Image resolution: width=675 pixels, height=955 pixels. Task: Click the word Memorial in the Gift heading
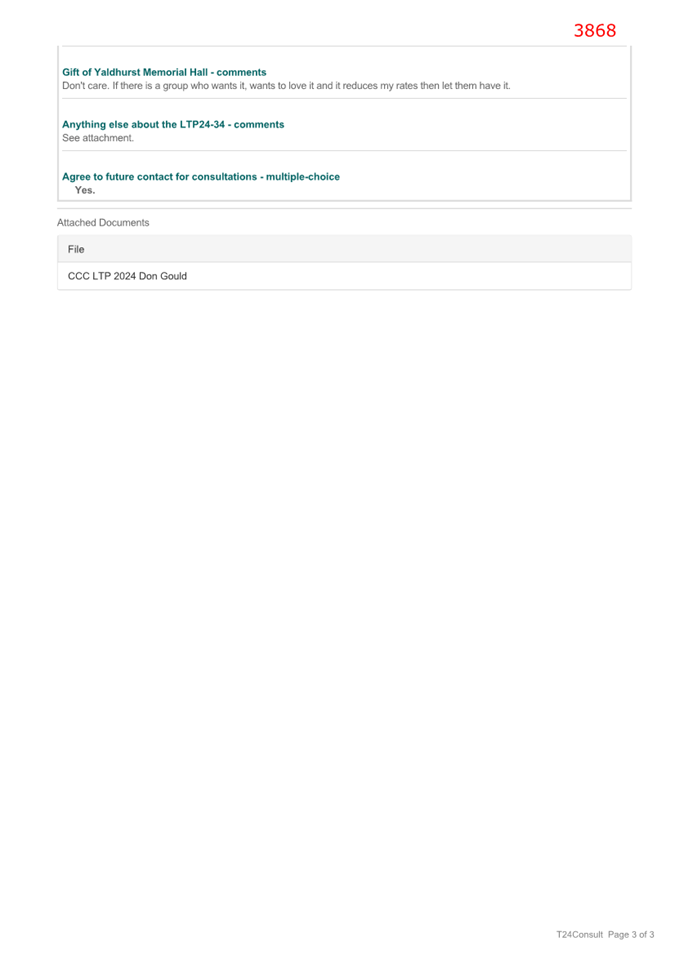click(164, 72)
